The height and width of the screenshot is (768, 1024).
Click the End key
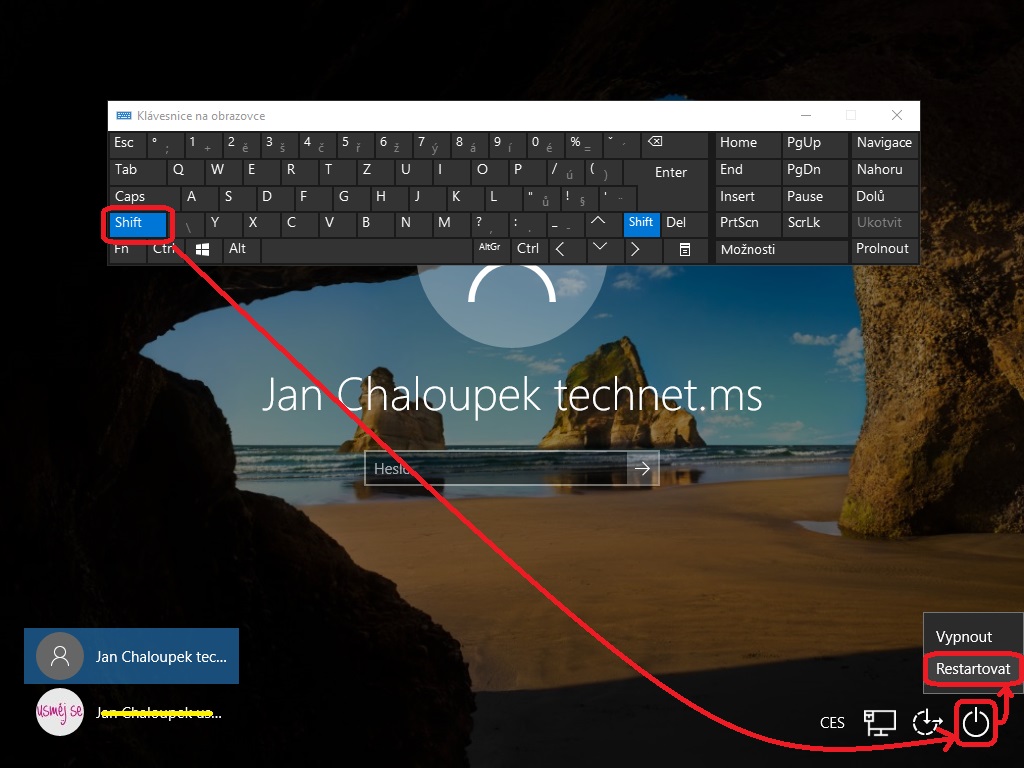coord(748,170)
